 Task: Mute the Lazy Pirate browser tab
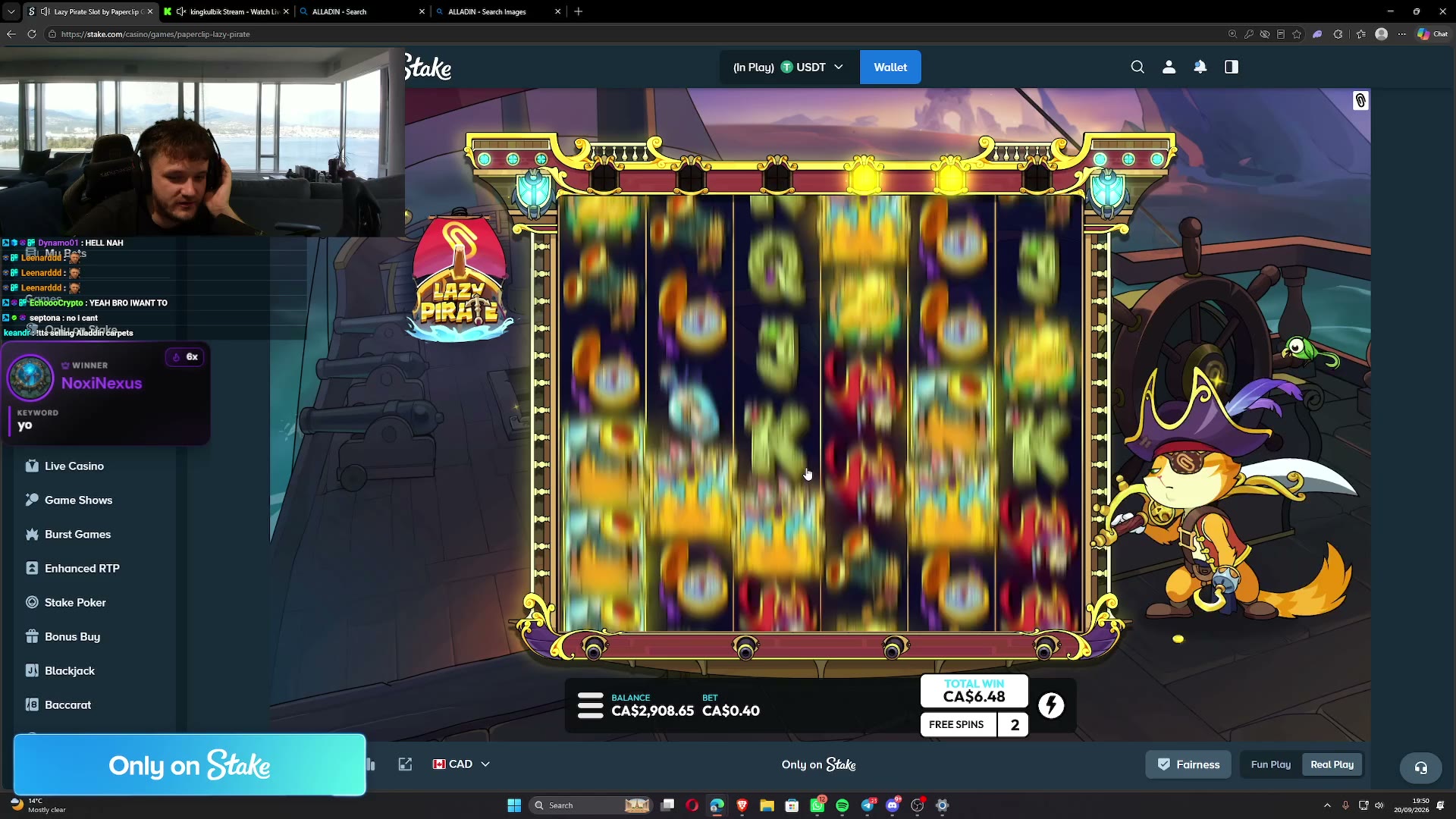click(45, 11)
